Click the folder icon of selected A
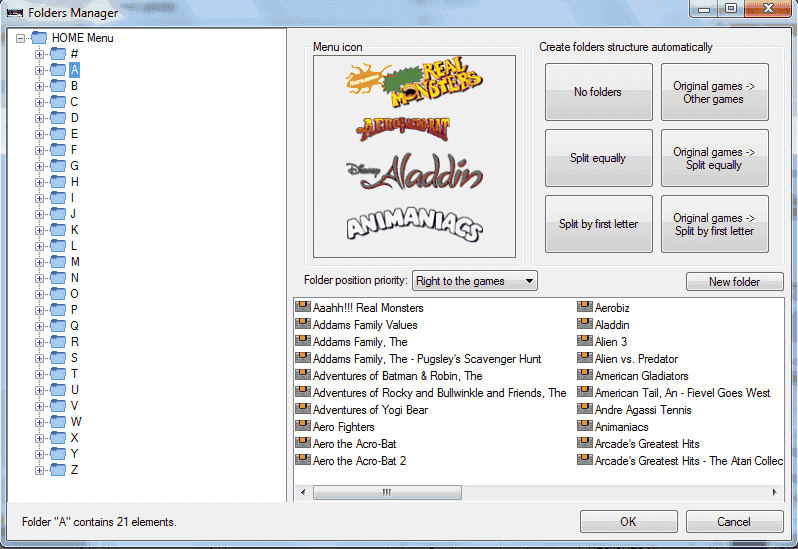Screen dimensions: 798x549 click(x=58, y=70)
